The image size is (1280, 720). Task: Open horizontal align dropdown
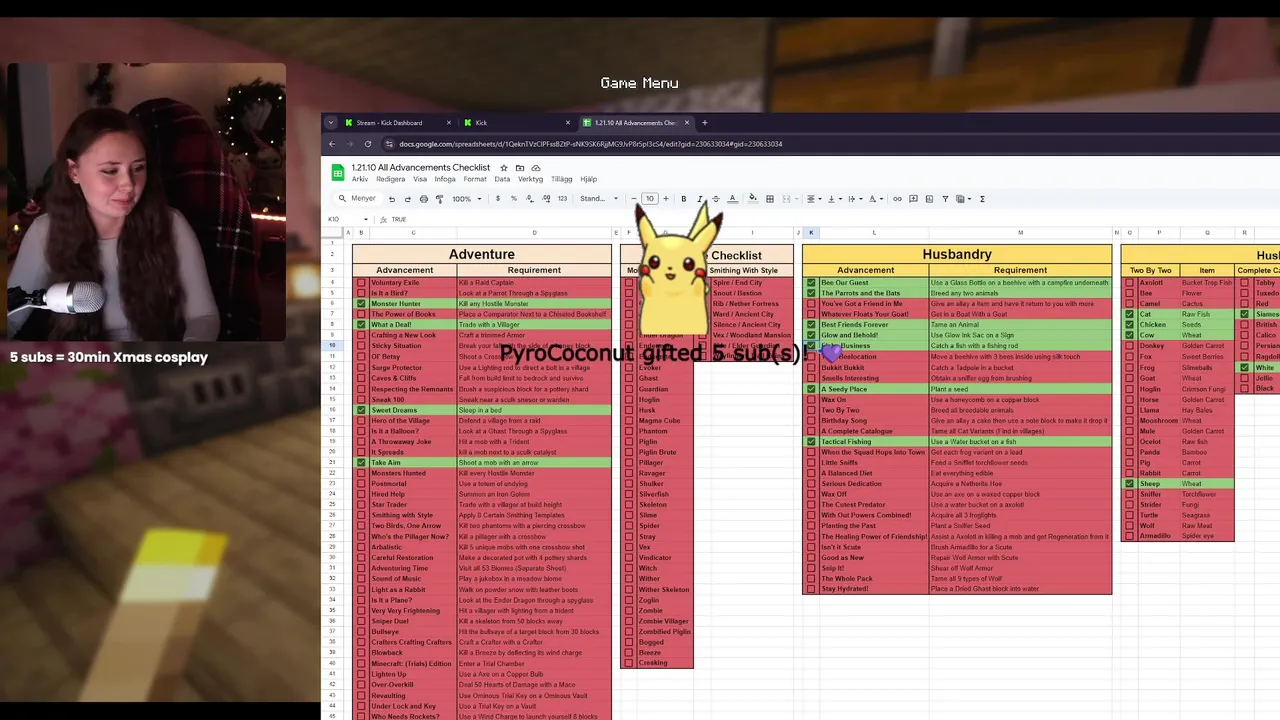pos(814,199)
